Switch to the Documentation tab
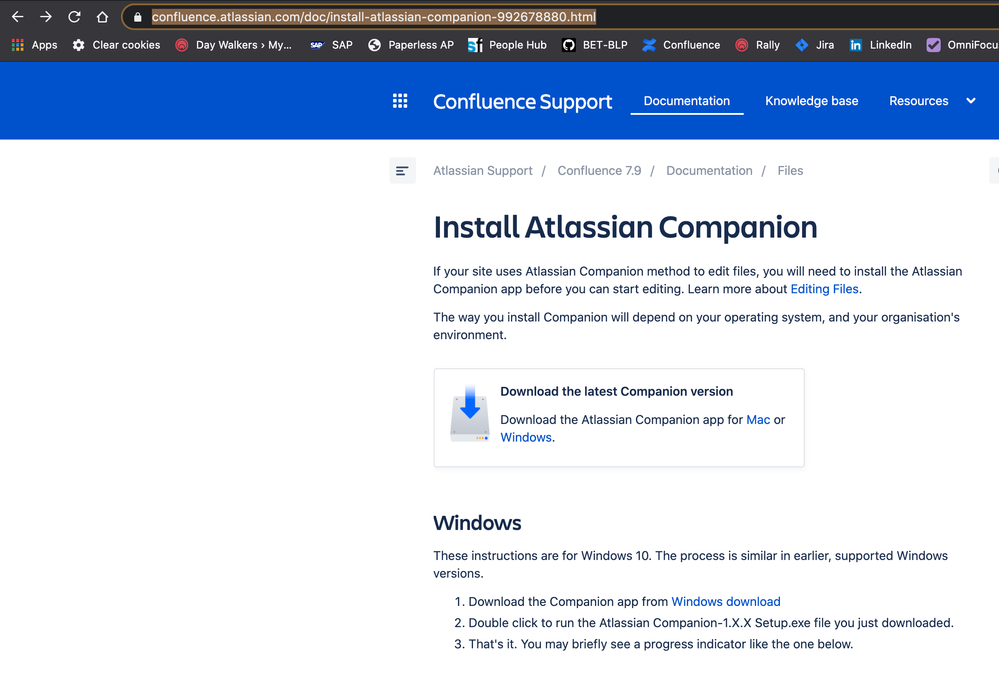The image size is (999, 681). tap(687, 101)
